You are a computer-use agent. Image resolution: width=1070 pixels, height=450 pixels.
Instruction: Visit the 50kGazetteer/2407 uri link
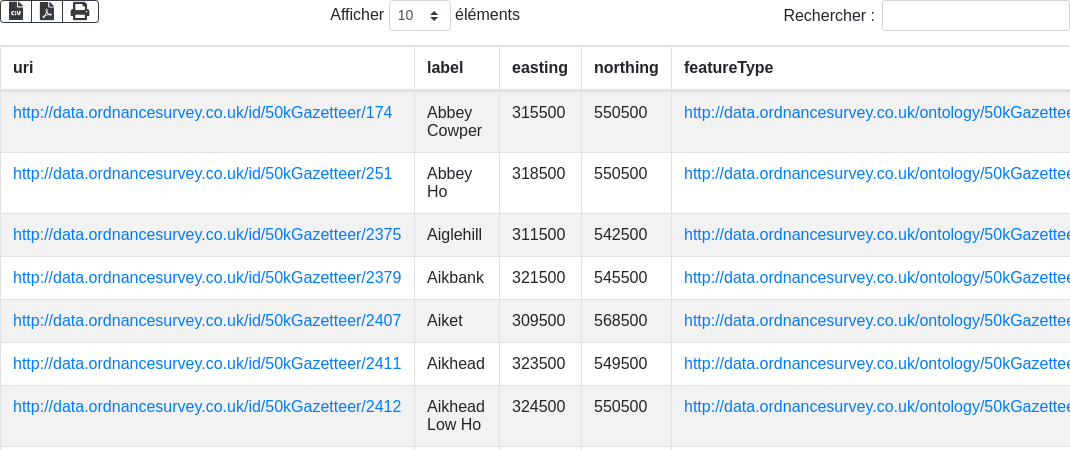[x=207, y=321]
